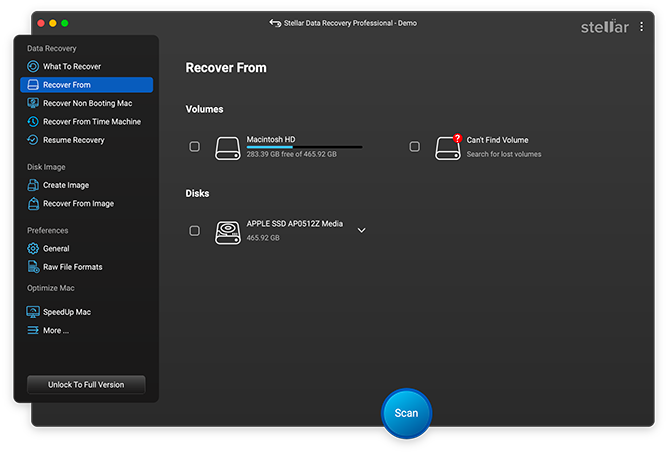
Task: Click the More list icon
Action: point(33,330)
